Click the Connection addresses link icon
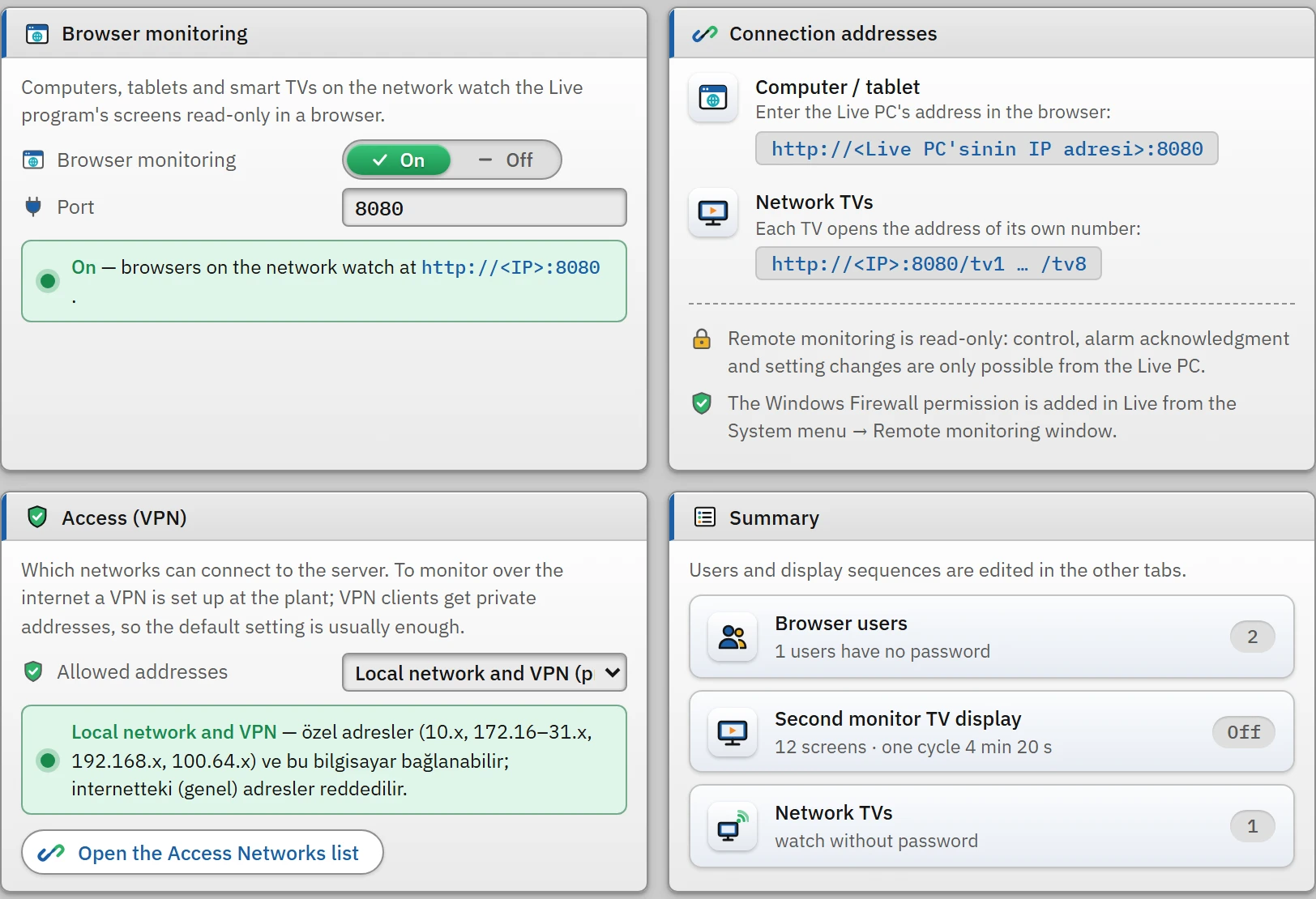Image resolution: width=1316 pixels, height=899 pixels. click(705, 34)
